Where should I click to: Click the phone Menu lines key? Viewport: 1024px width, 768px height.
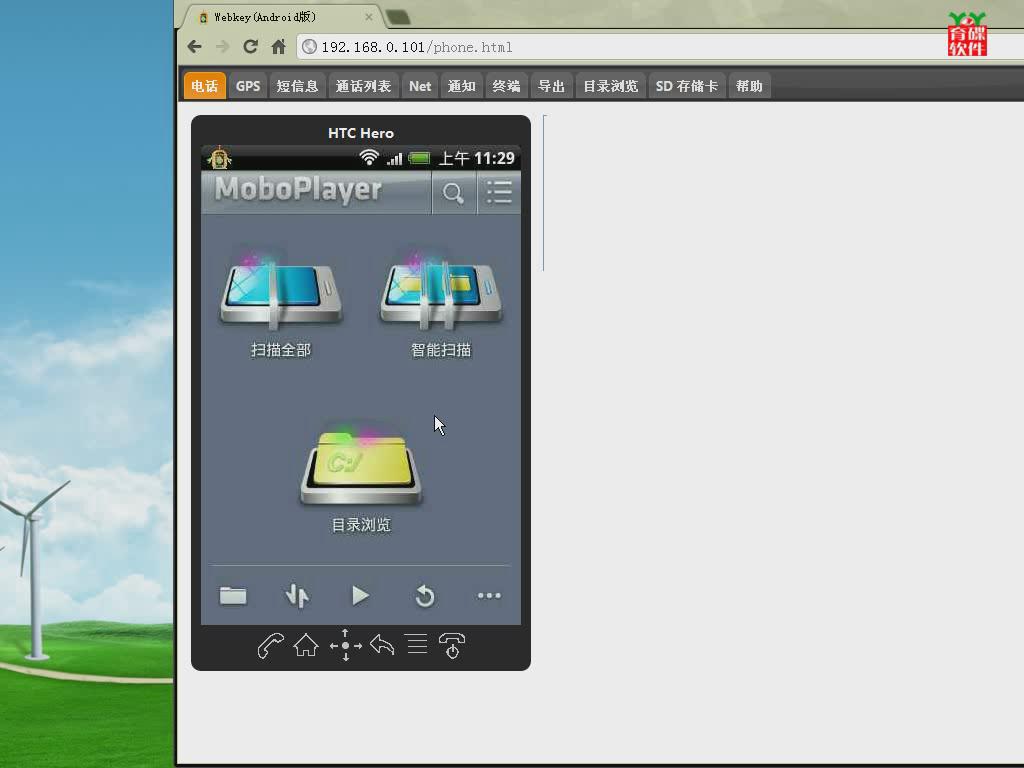(417, 645)
